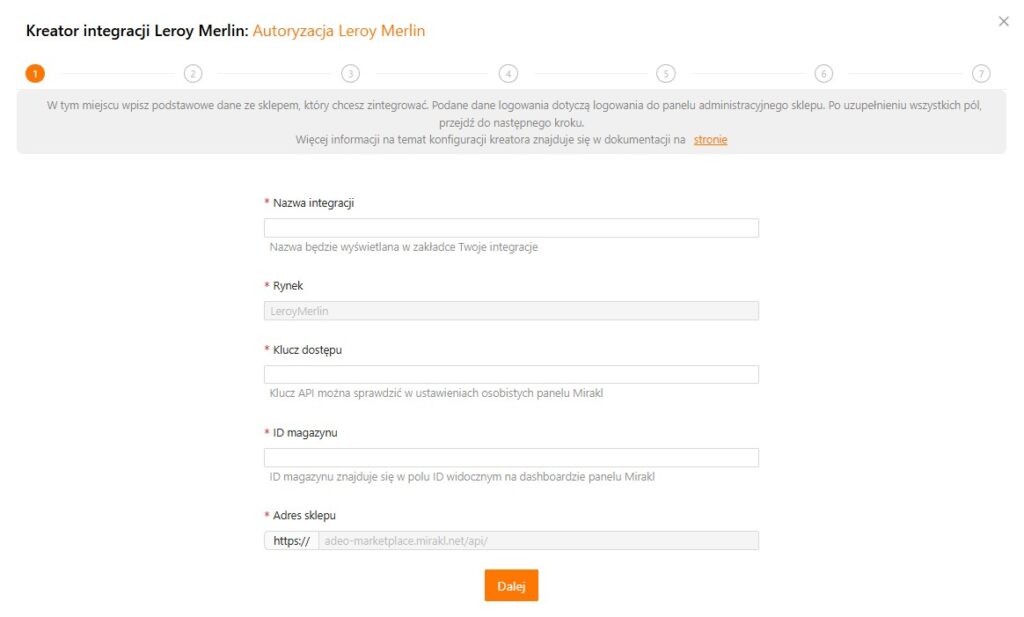Click the https:// prefix box

291,541
